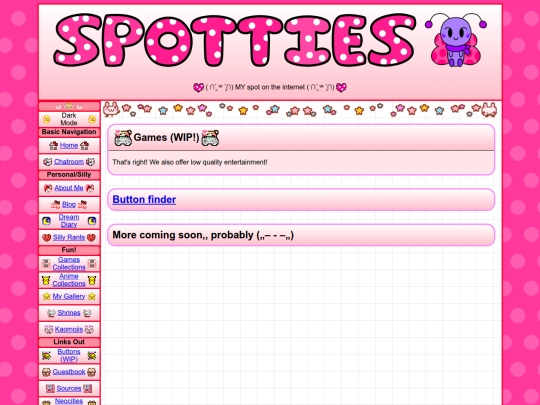Go to Kaomojis page

point(69,329)
